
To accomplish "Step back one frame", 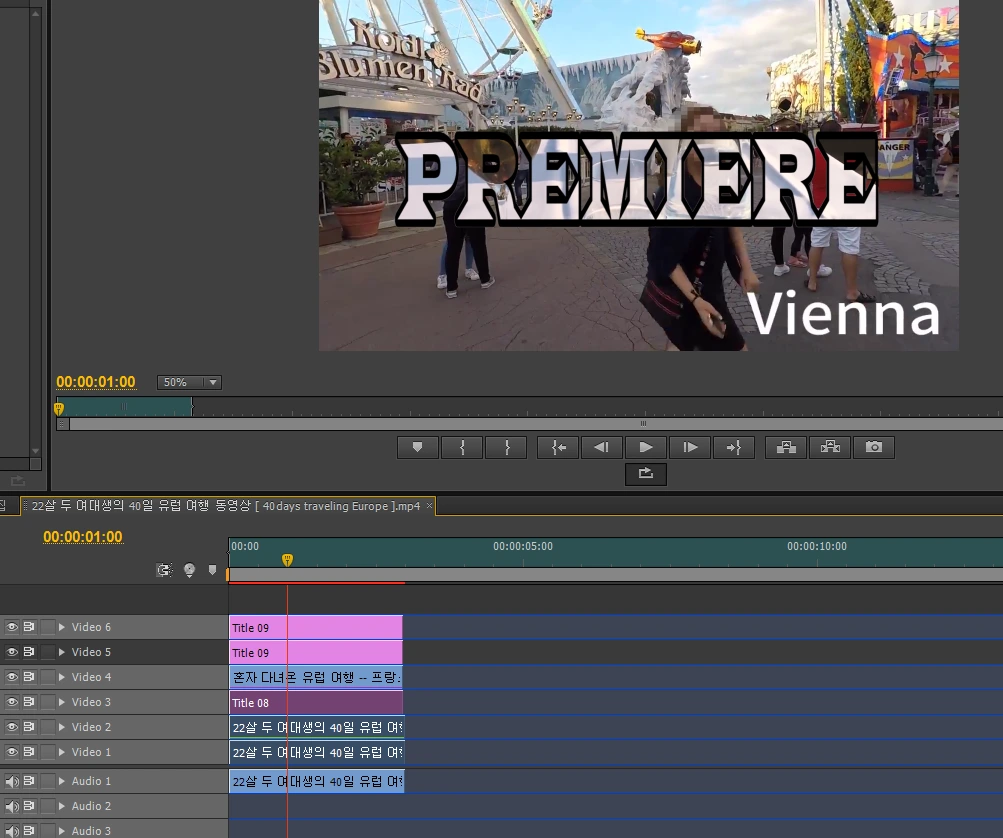I will [x=601, y=447].
